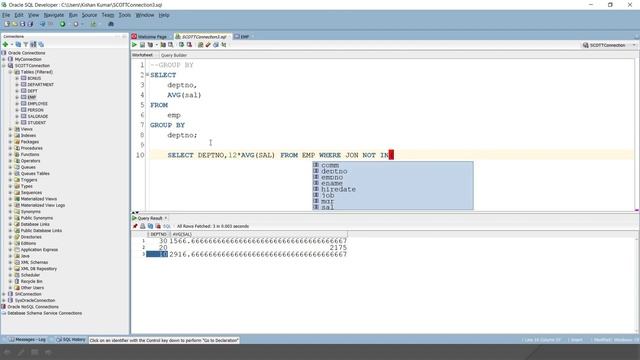Screen dimensions: 640x360
Task: Open the File menu
Action: [6, 15]
